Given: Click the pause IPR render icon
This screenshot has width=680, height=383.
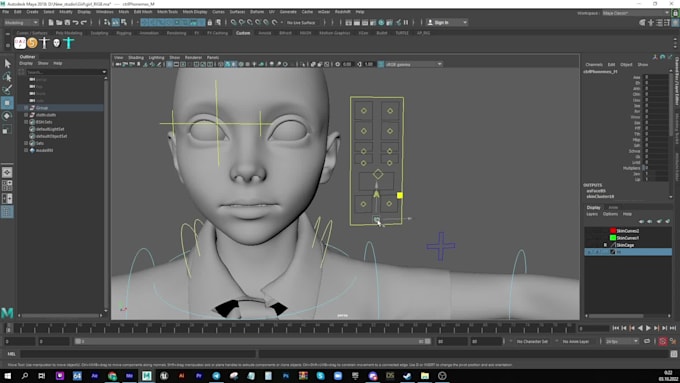Looking at the screenshot, I should 406,22.
